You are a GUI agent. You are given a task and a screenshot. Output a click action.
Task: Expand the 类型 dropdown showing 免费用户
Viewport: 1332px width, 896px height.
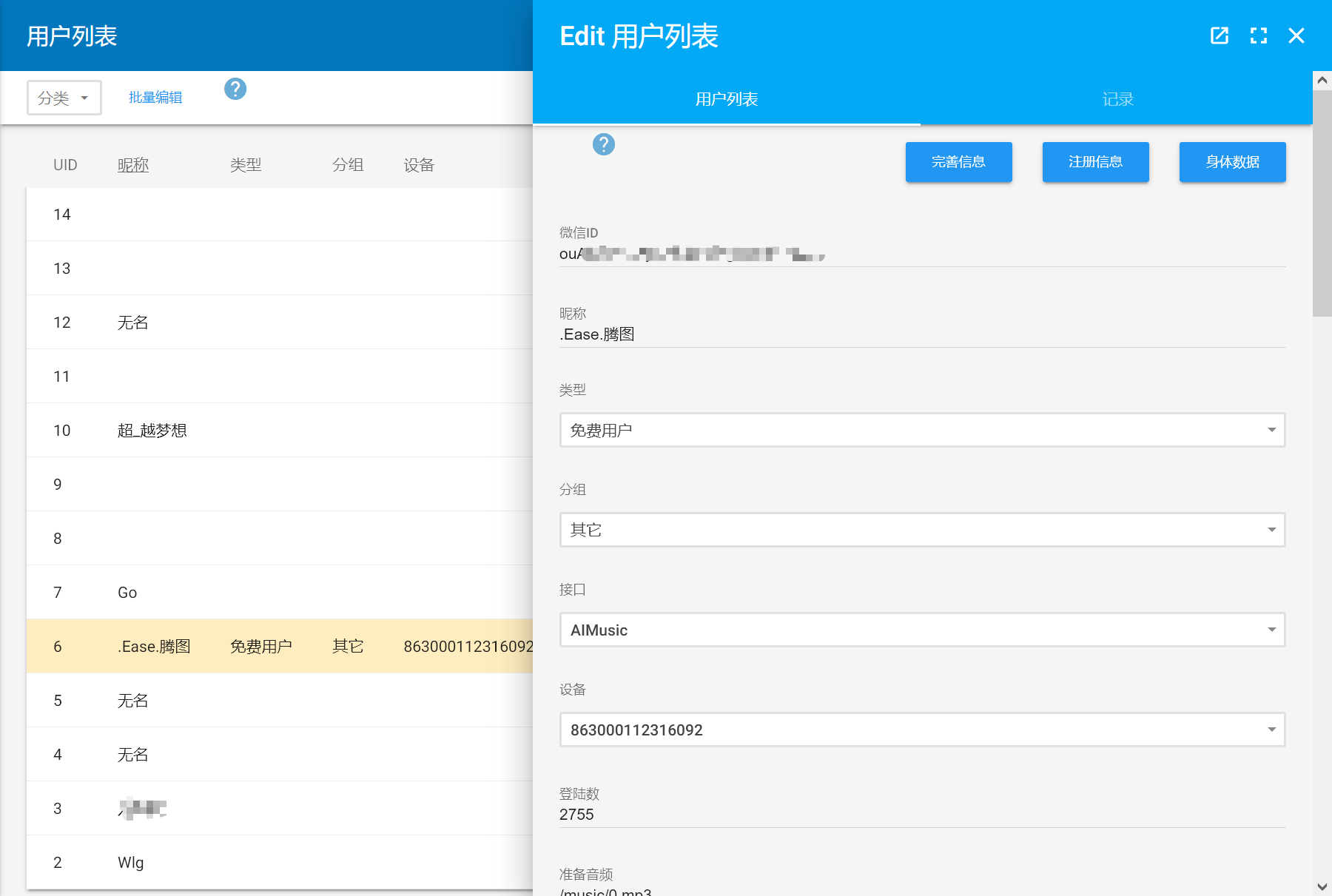(x=922, y=430)
